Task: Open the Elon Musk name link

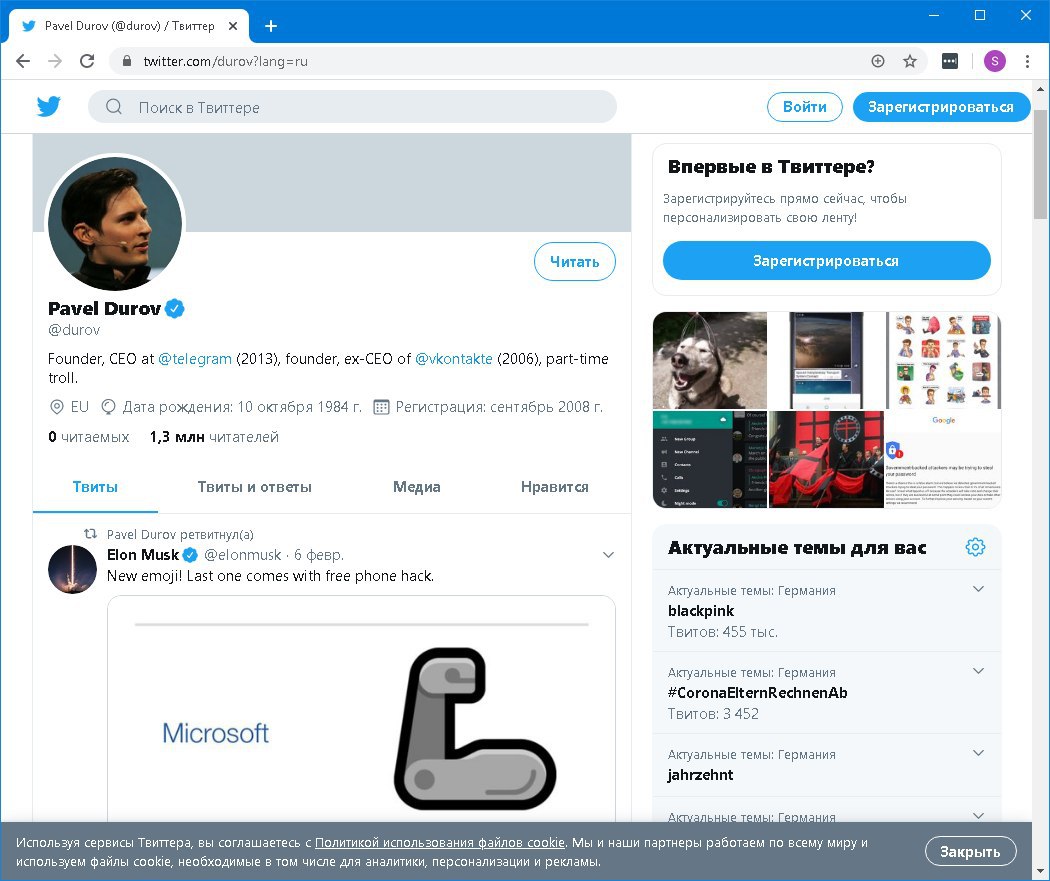Action: click(143, 554)
